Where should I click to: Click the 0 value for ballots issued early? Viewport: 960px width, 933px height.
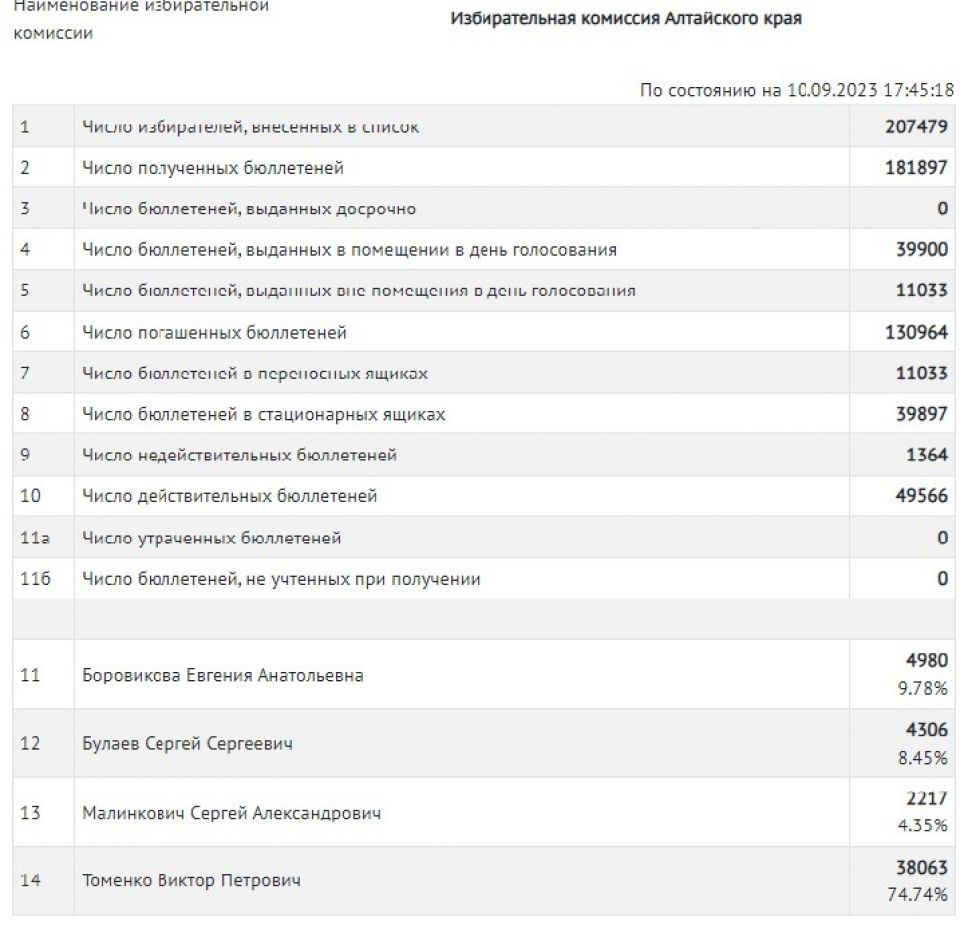[942, 209]
